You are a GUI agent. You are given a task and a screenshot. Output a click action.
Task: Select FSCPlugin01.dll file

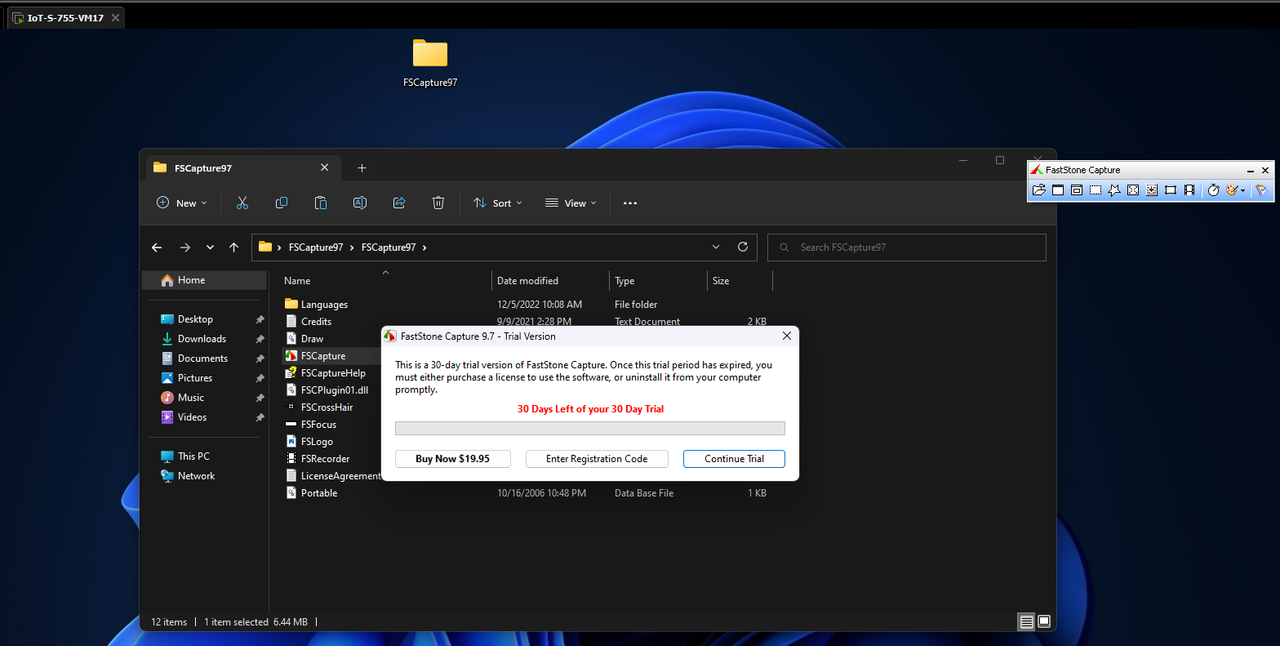[x=334, y=390]
